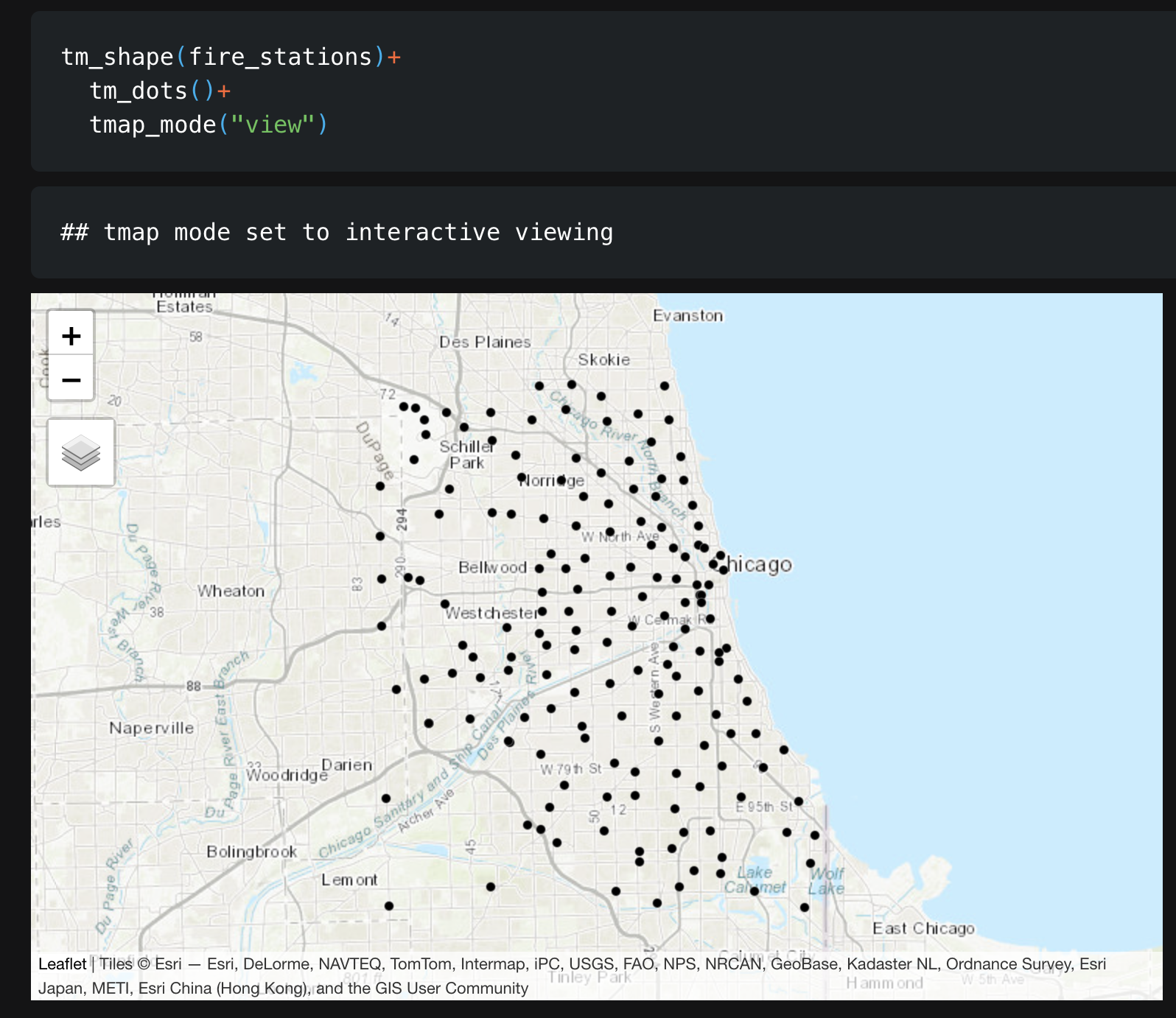The image size is (1176, 1018).
Task: Click the fire station dot below Lemont
Action: [x=389, y=906]
